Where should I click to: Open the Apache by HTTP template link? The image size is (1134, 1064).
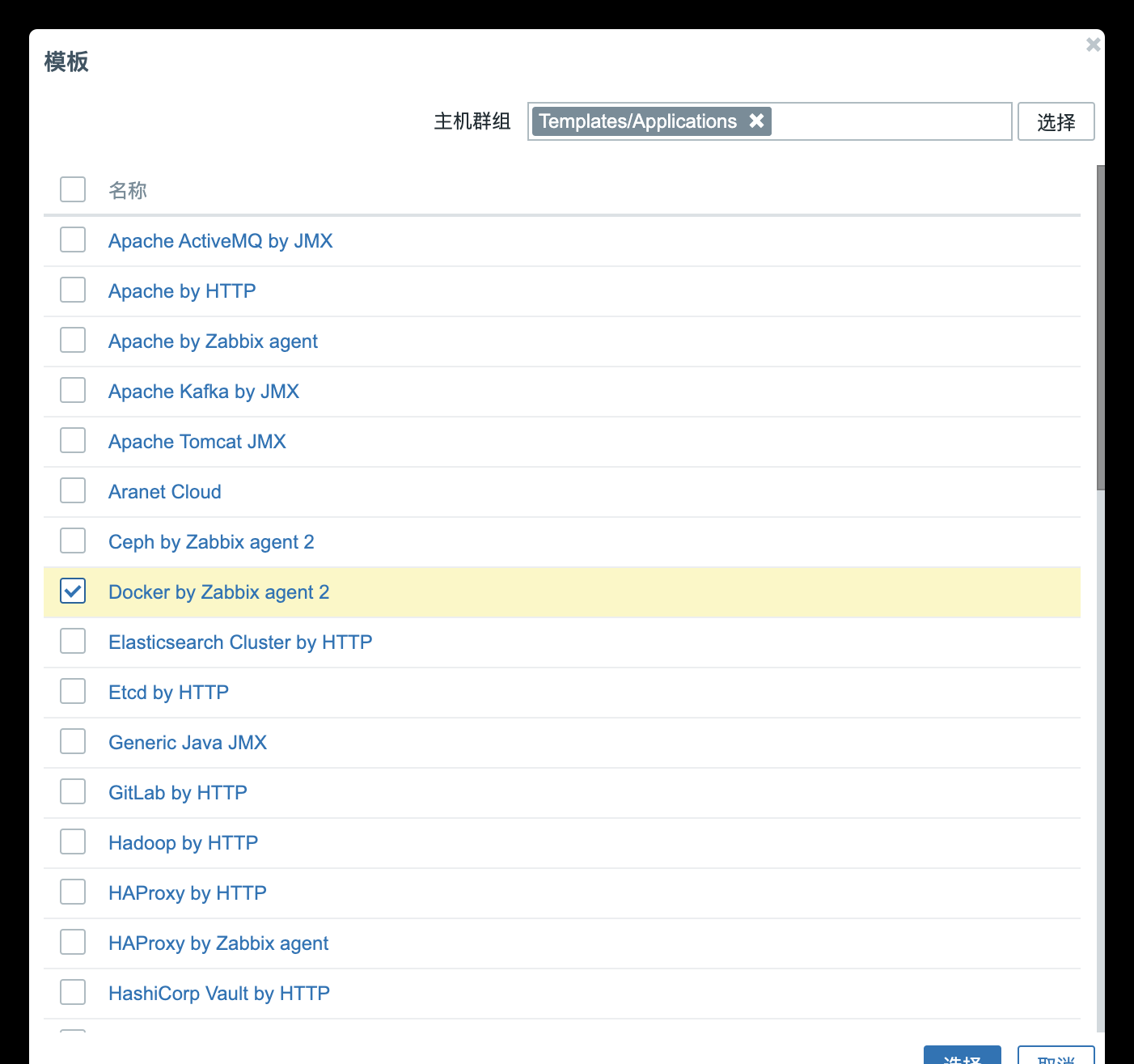click(182, 291)
